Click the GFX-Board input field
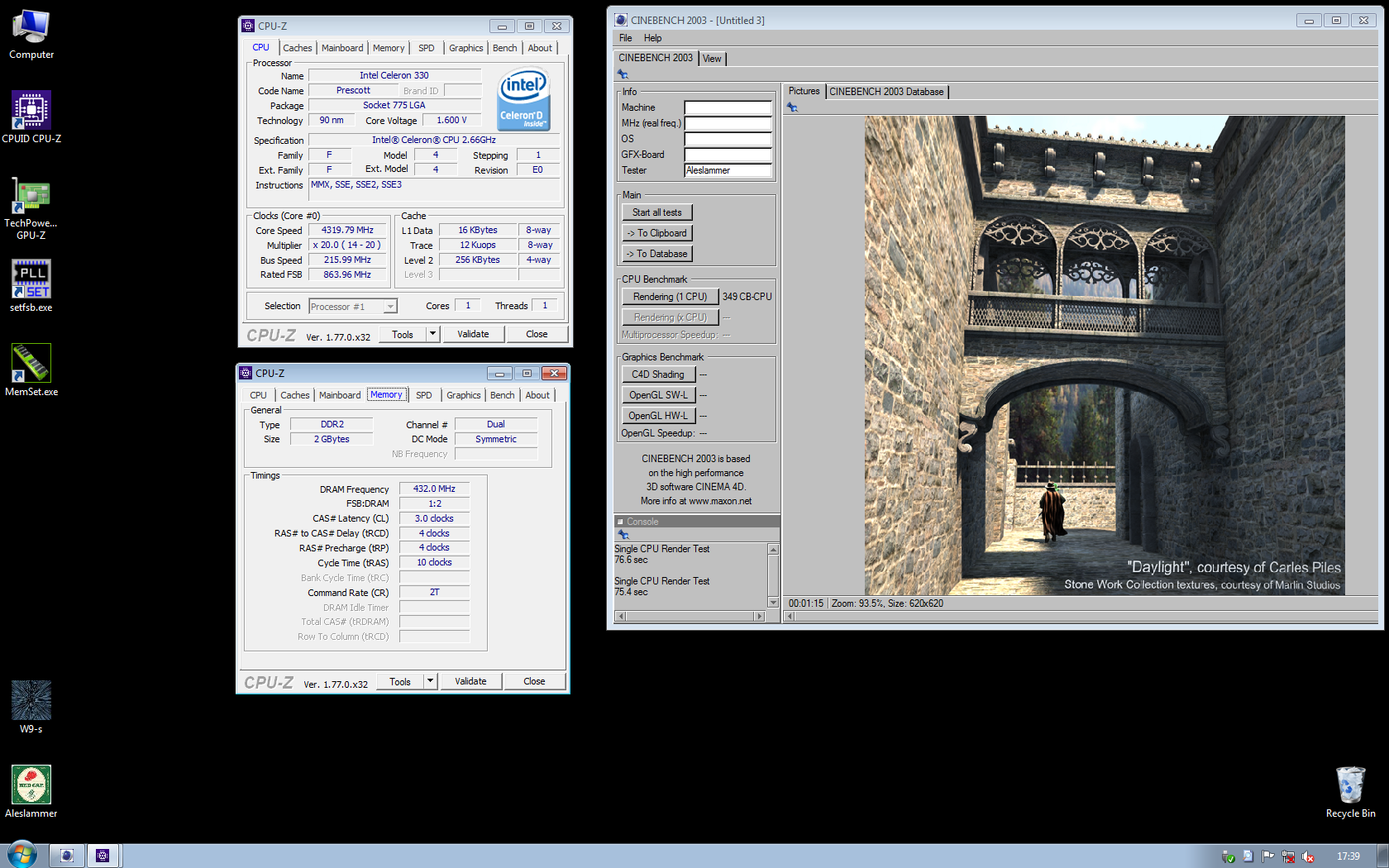 [x=728, y=155]
